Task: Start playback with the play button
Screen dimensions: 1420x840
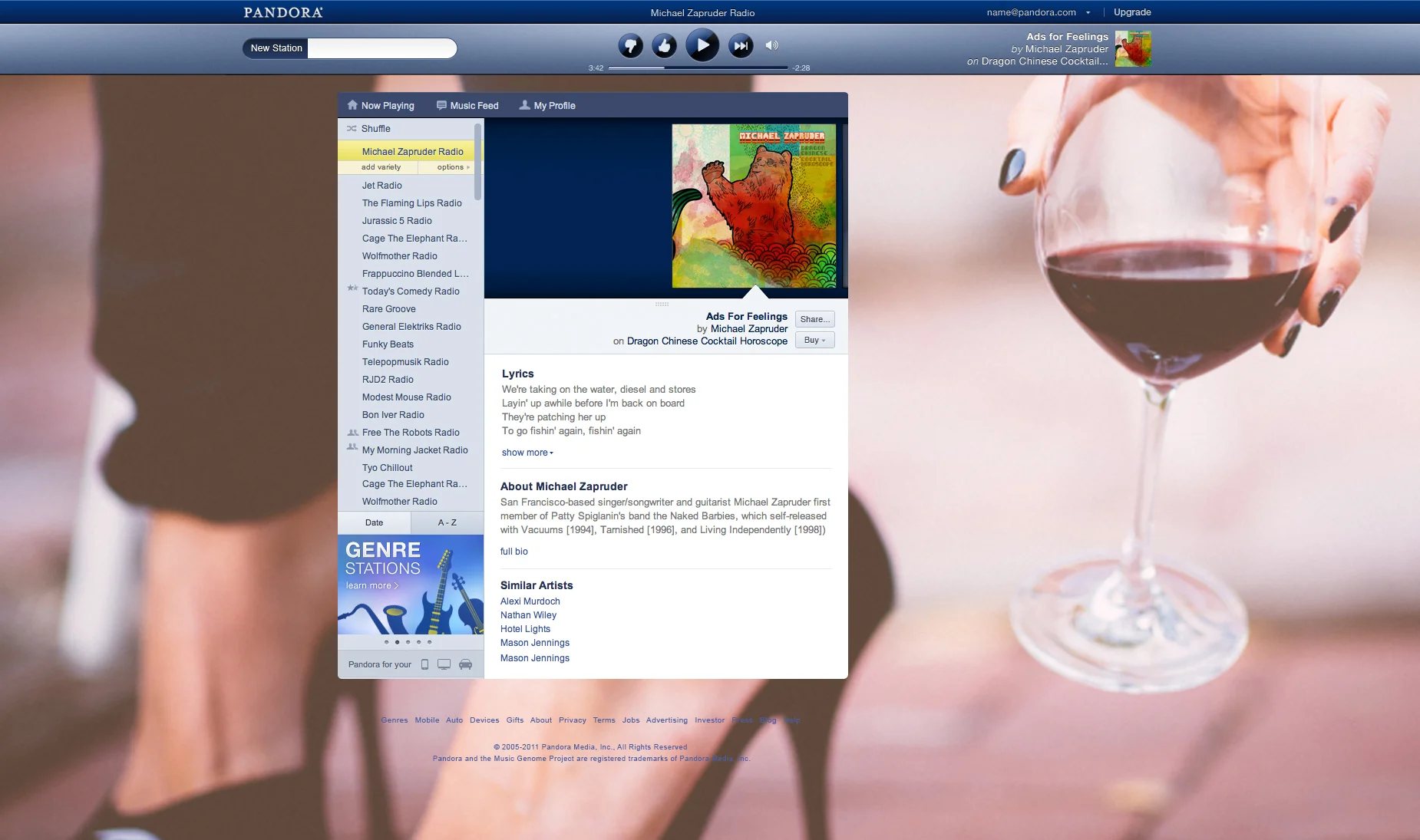Action: tap(702, 45)
